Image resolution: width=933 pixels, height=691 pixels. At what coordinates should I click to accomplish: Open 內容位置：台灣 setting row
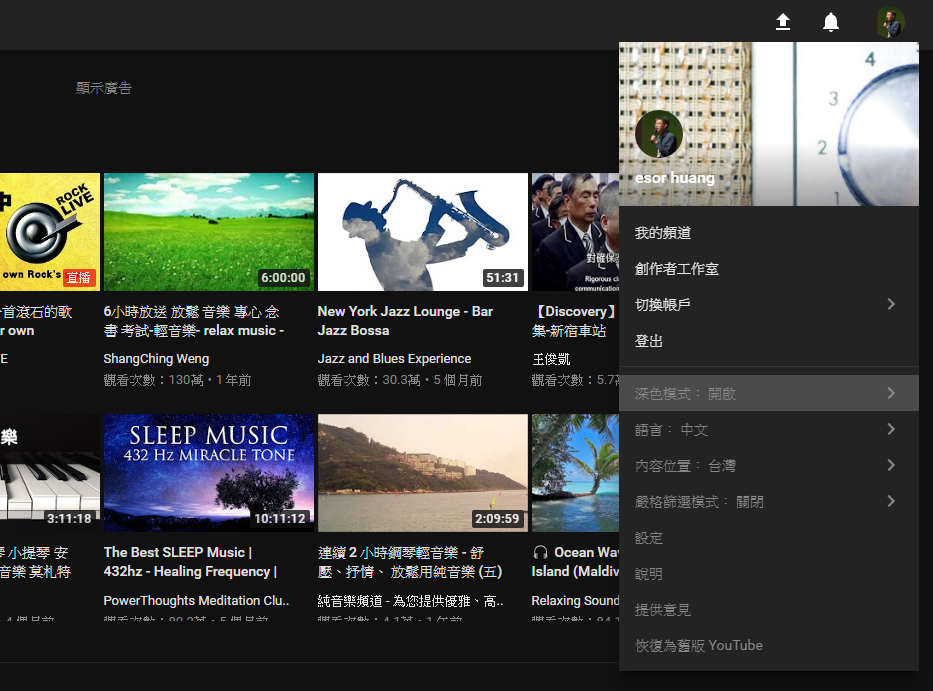tap(769, 465)
